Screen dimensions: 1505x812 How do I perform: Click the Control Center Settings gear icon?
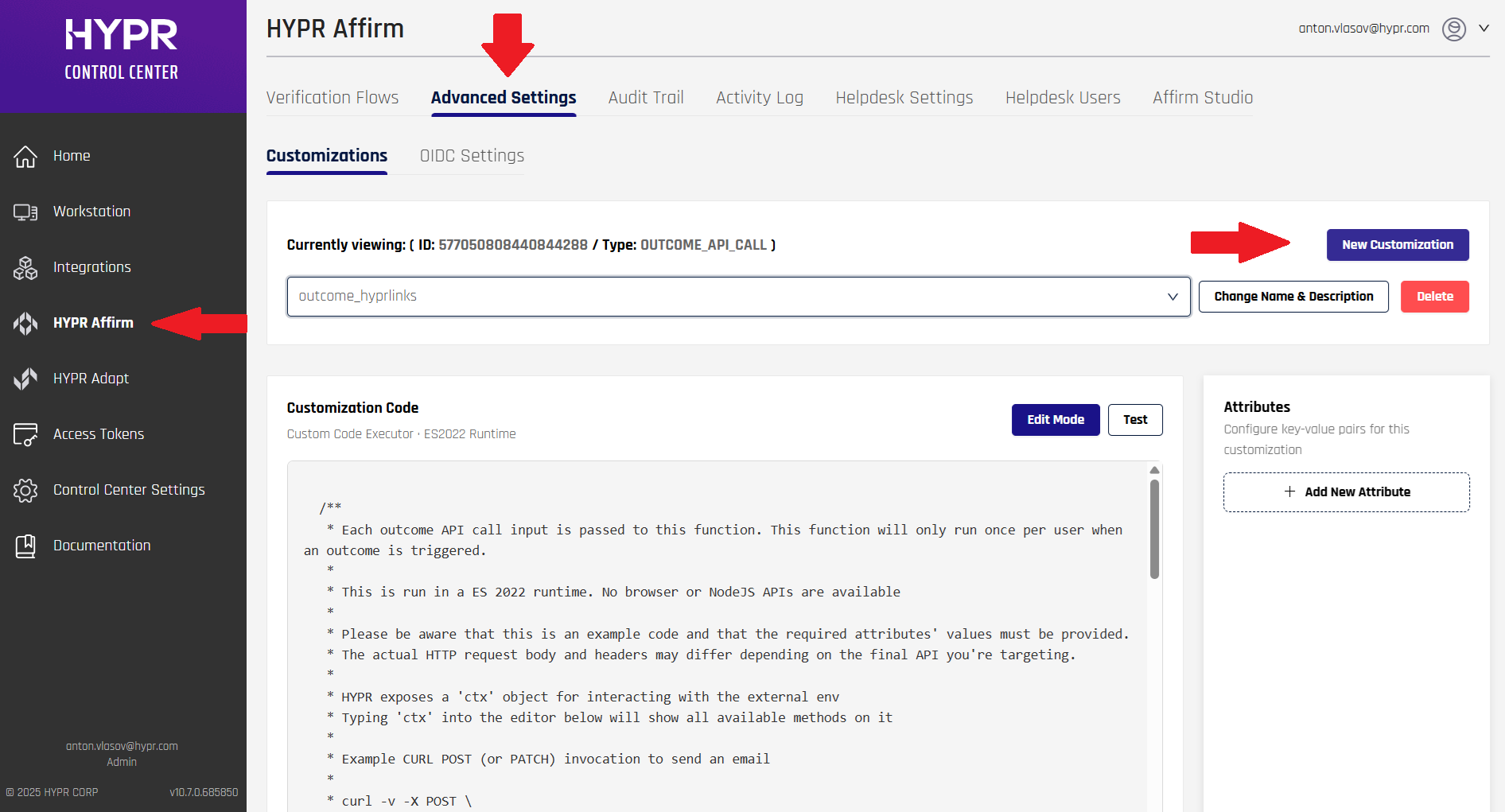[x=25, y=490]
